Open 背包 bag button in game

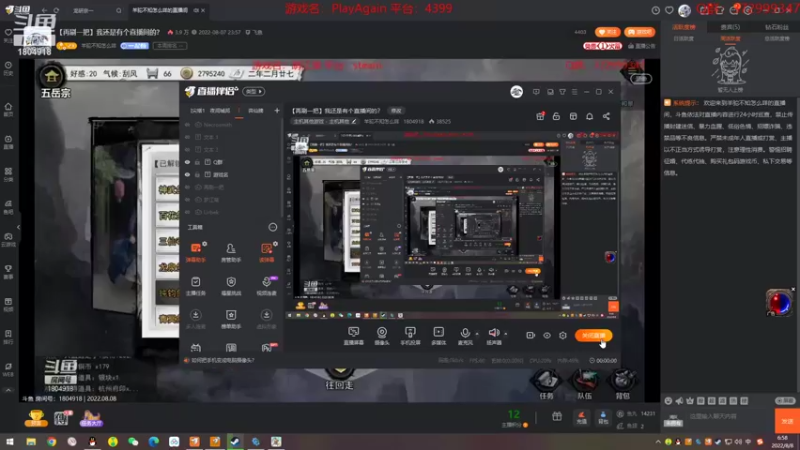click(x=622, y=385)
